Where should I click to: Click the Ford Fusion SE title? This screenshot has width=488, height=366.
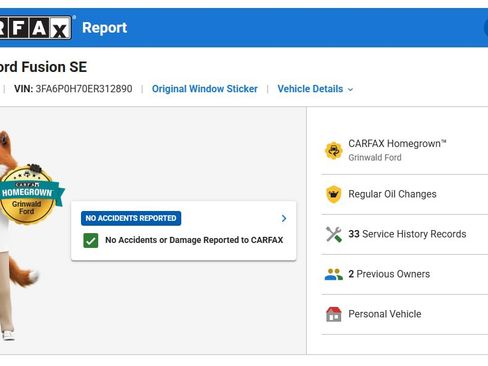click(43, 67)
